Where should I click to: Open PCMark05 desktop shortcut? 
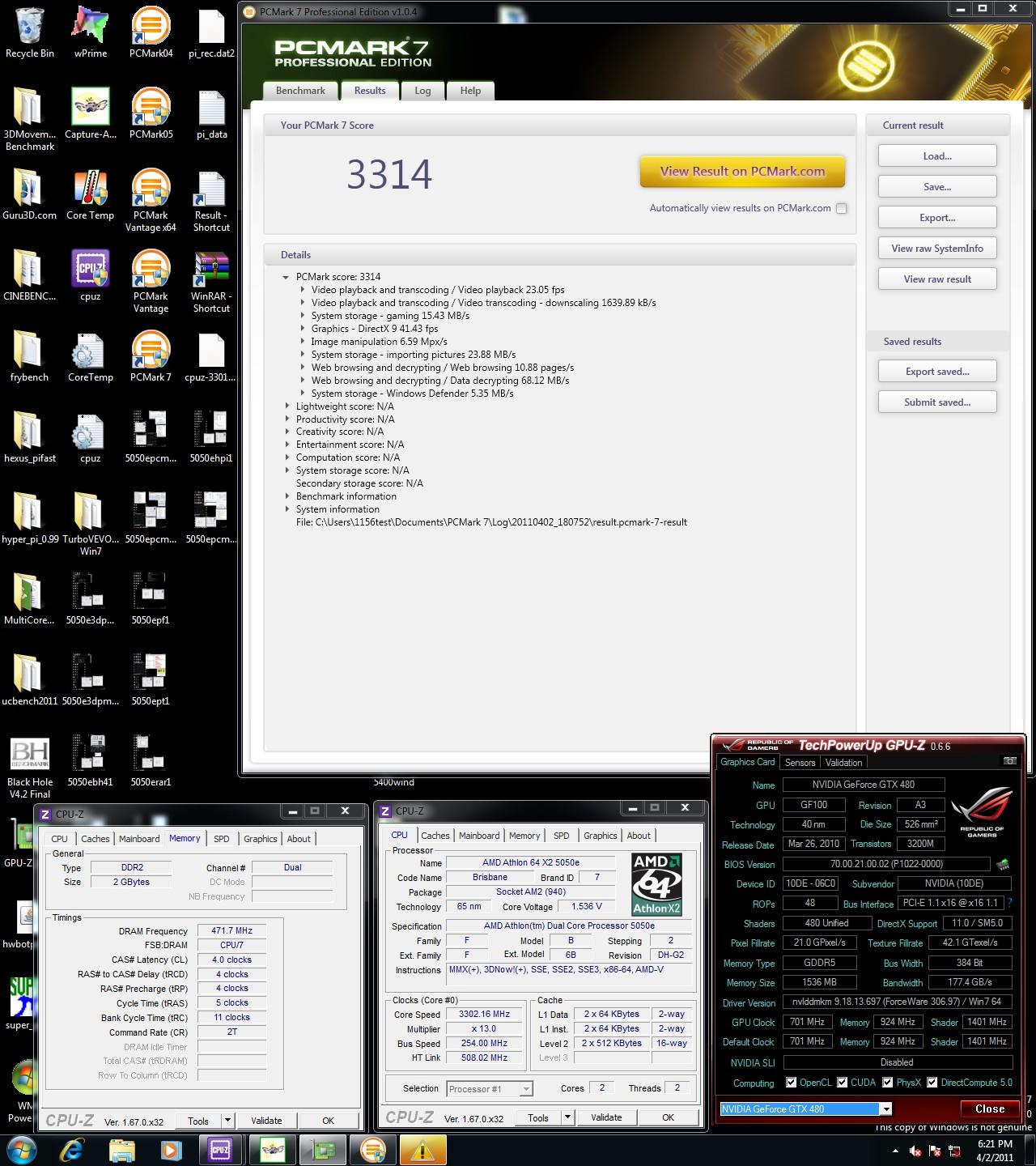[x=151, y=113]
